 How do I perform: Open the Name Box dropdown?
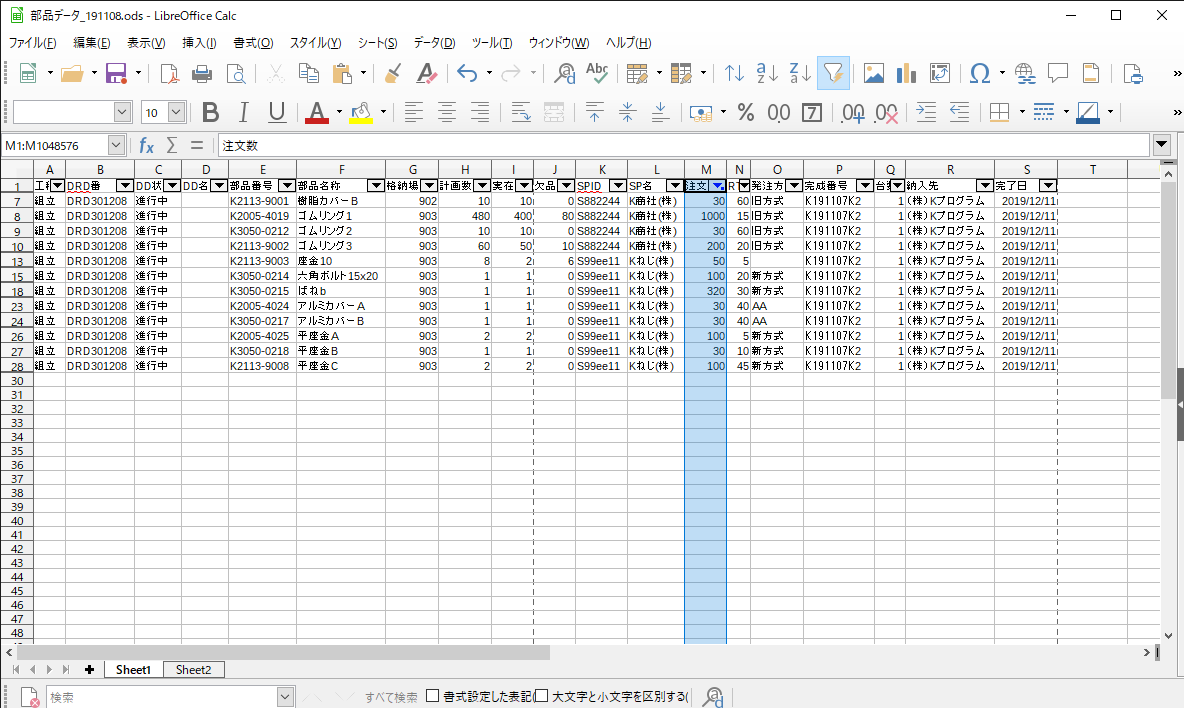coord(116,145)
